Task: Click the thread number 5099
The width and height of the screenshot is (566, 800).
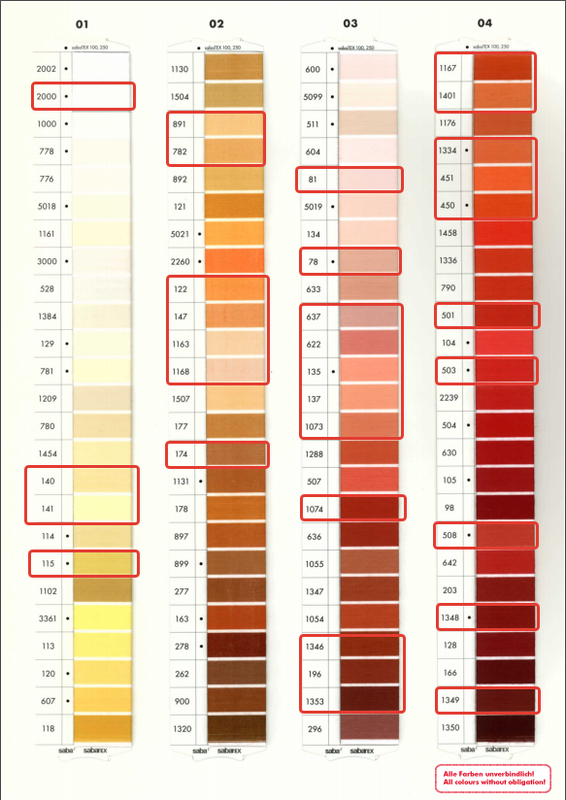Action: [313, 96]
